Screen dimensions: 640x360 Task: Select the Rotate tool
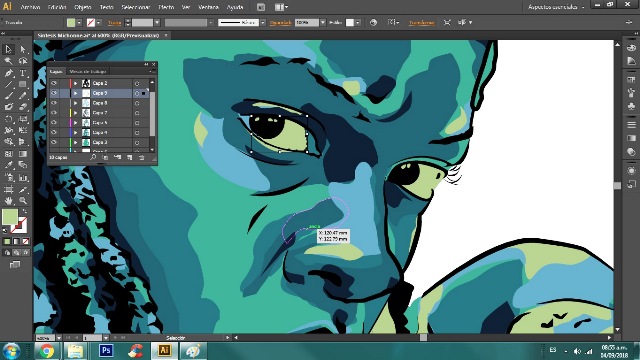coord(8,119)
